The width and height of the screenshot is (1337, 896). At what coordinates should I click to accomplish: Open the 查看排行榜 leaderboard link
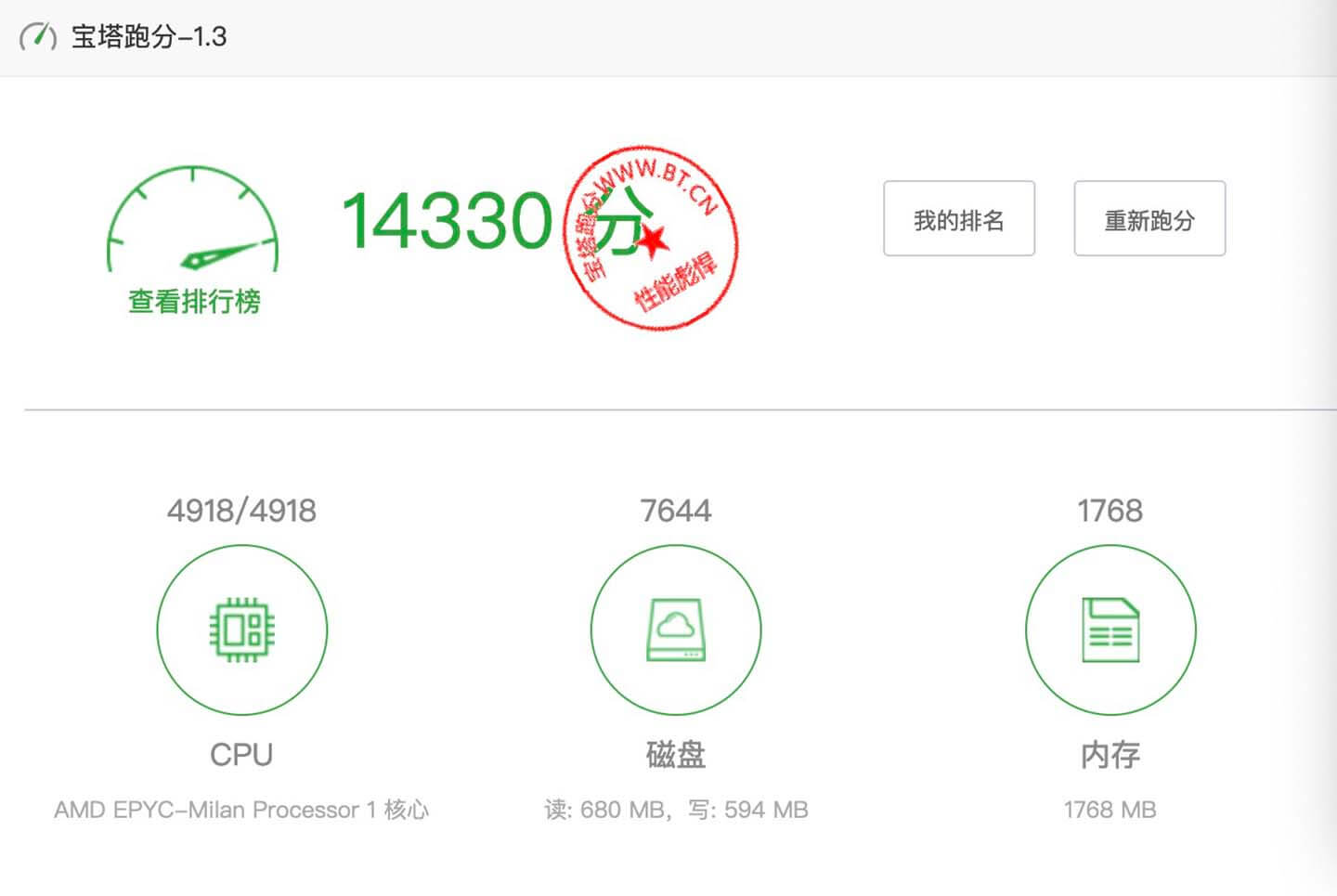(x=194, y=301)
